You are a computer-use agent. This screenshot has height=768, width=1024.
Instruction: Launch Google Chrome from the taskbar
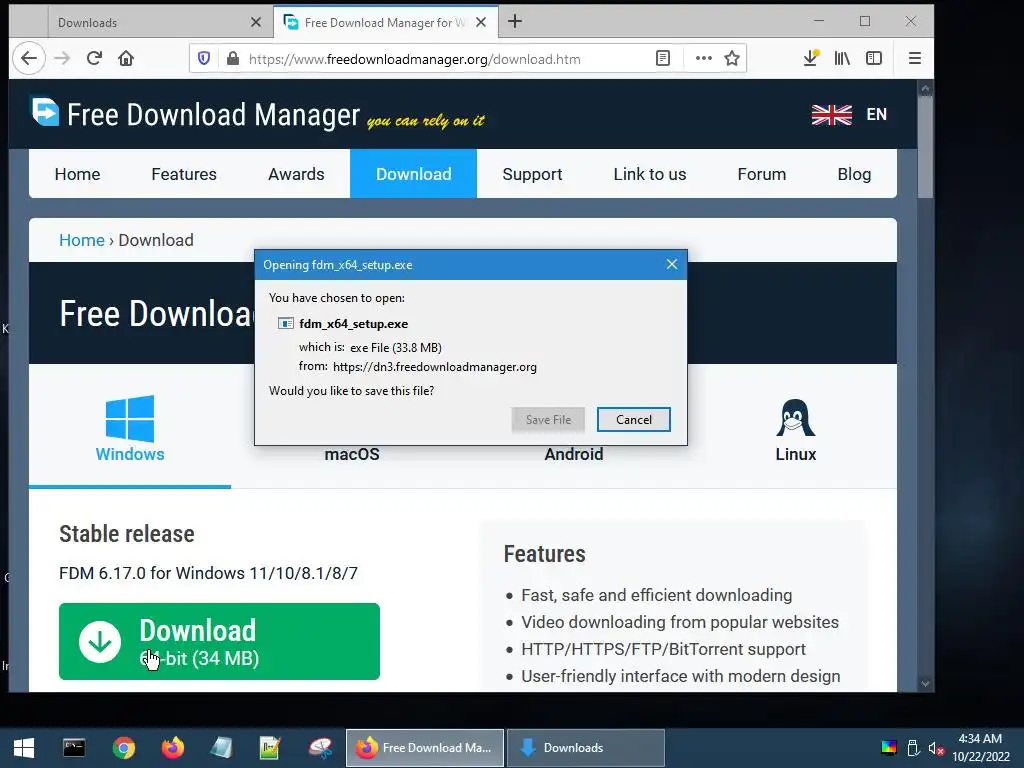pyautogui.click(x=123, y=748)
